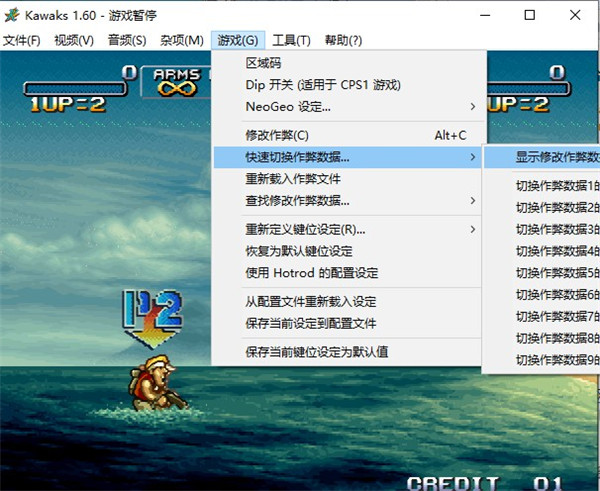The image size is (600, 491).
Task: Click 显示修改作弊数据 submenu entry
Action: point(542,157)
